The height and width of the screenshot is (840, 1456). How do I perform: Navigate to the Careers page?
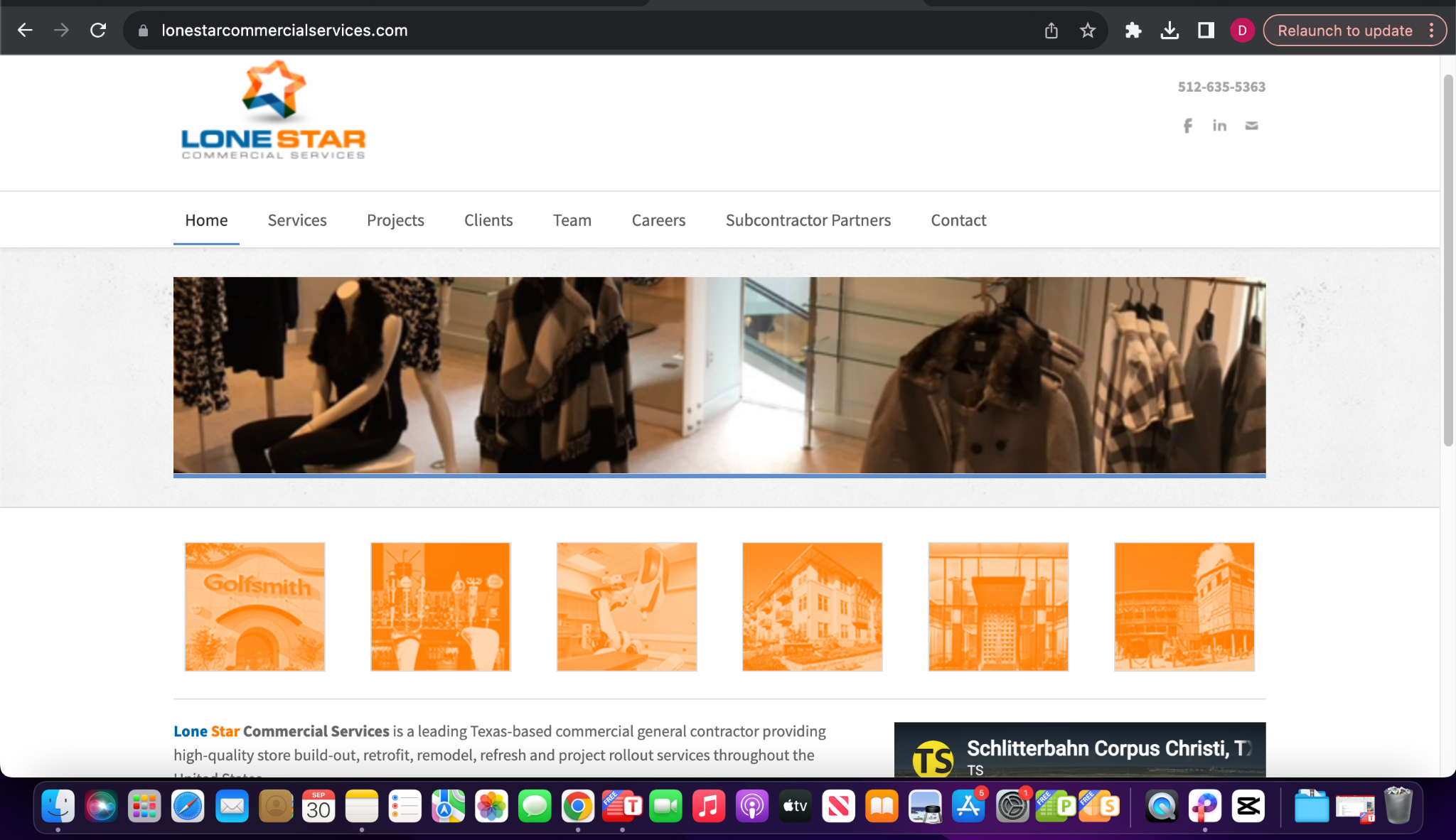point(658,220)
